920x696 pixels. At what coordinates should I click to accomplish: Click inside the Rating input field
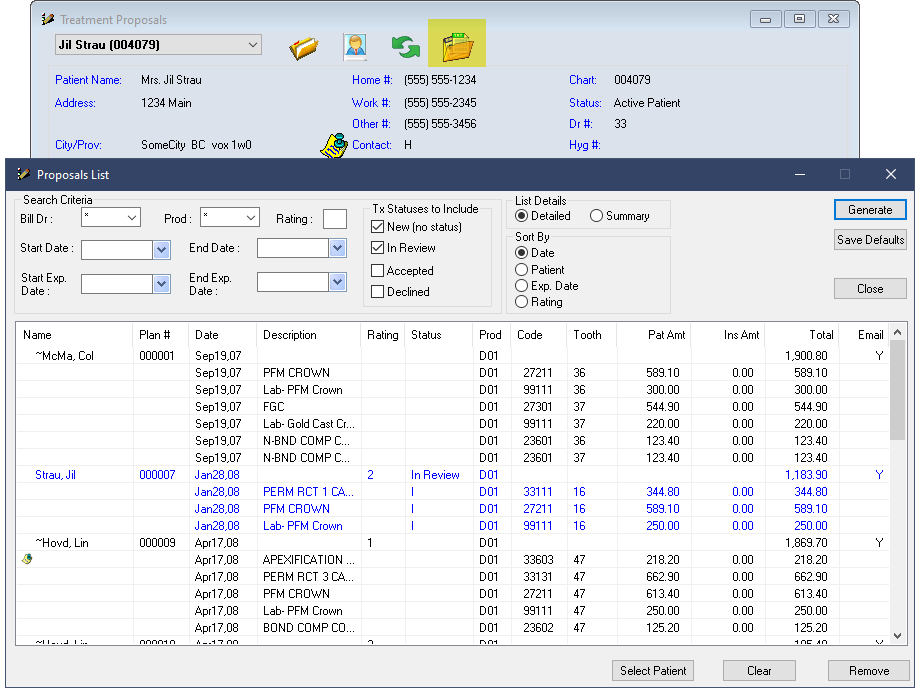click(x=335, y=219)
